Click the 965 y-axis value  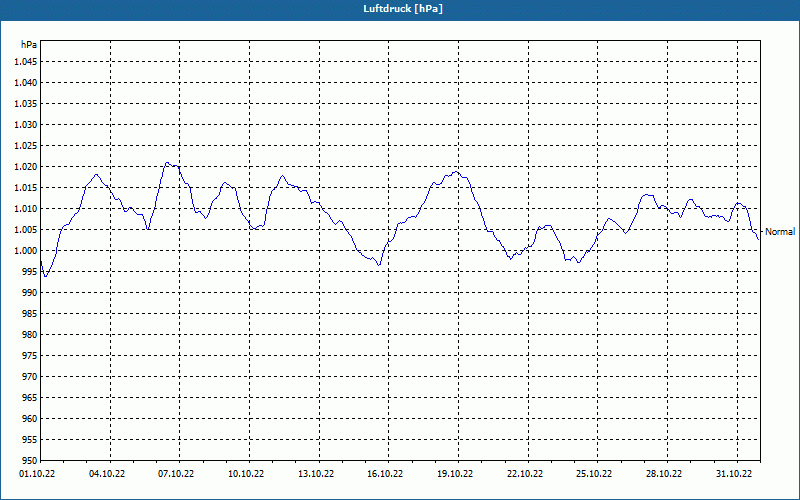pyautogui.click(x=30, y=397)
